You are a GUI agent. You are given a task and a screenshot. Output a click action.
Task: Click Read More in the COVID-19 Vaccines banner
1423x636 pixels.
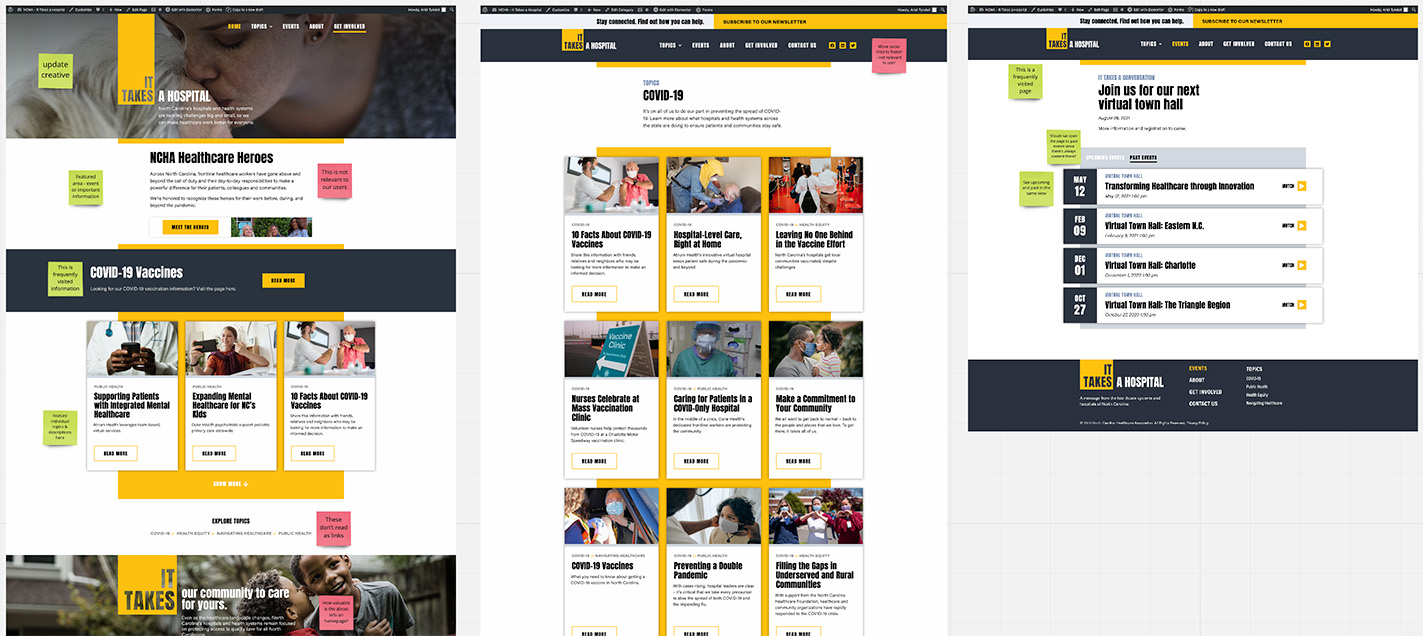click(283, 280)
